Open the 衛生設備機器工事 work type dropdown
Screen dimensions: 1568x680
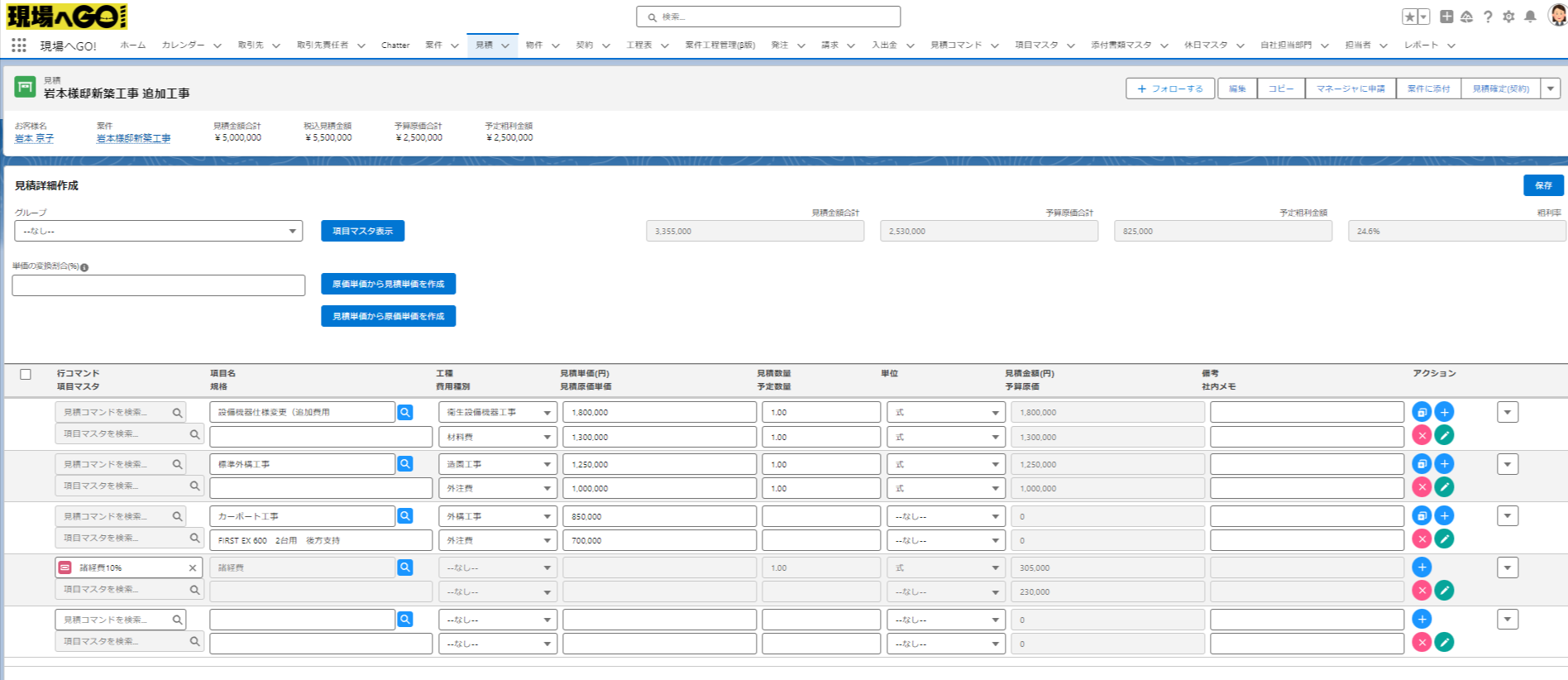click(x=498, y=412)
